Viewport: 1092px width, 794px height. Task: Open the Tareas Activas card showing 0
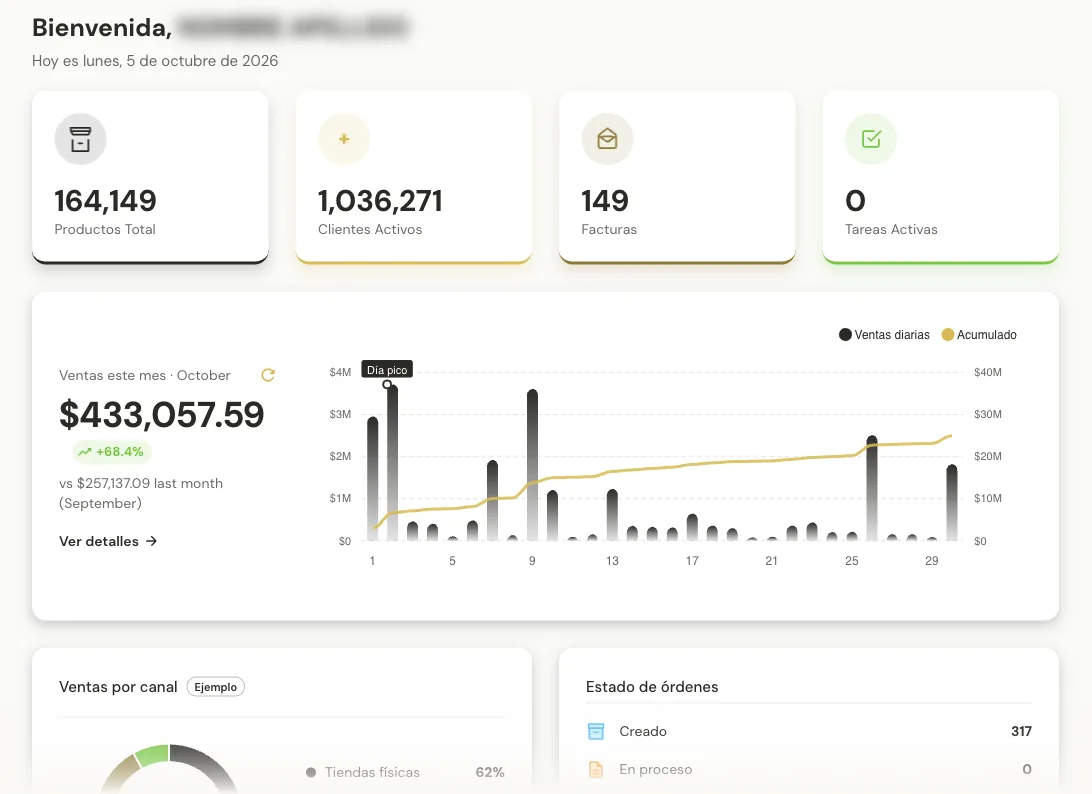coord(940,177)
